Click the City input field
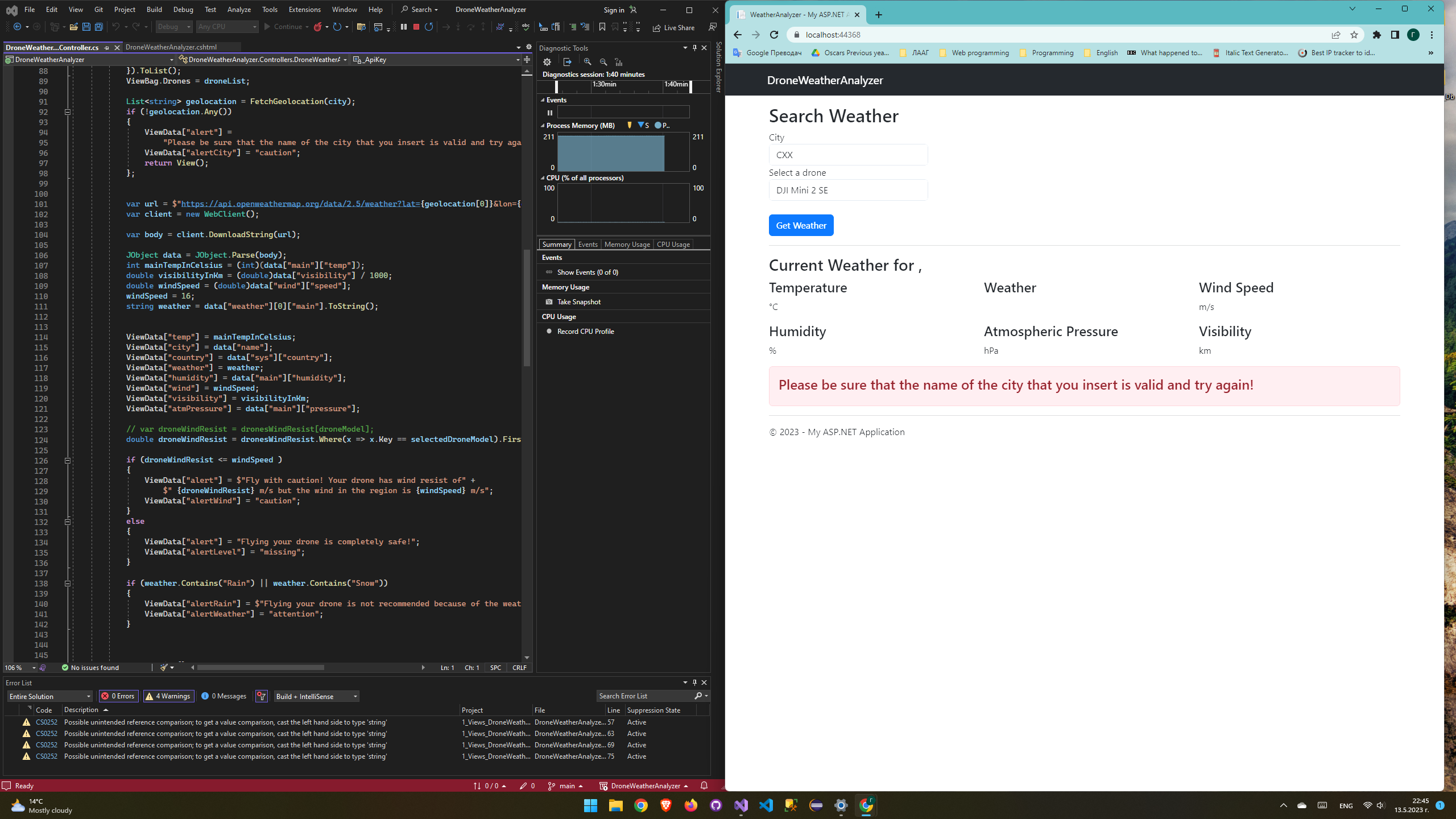 (x=847, y=155)
